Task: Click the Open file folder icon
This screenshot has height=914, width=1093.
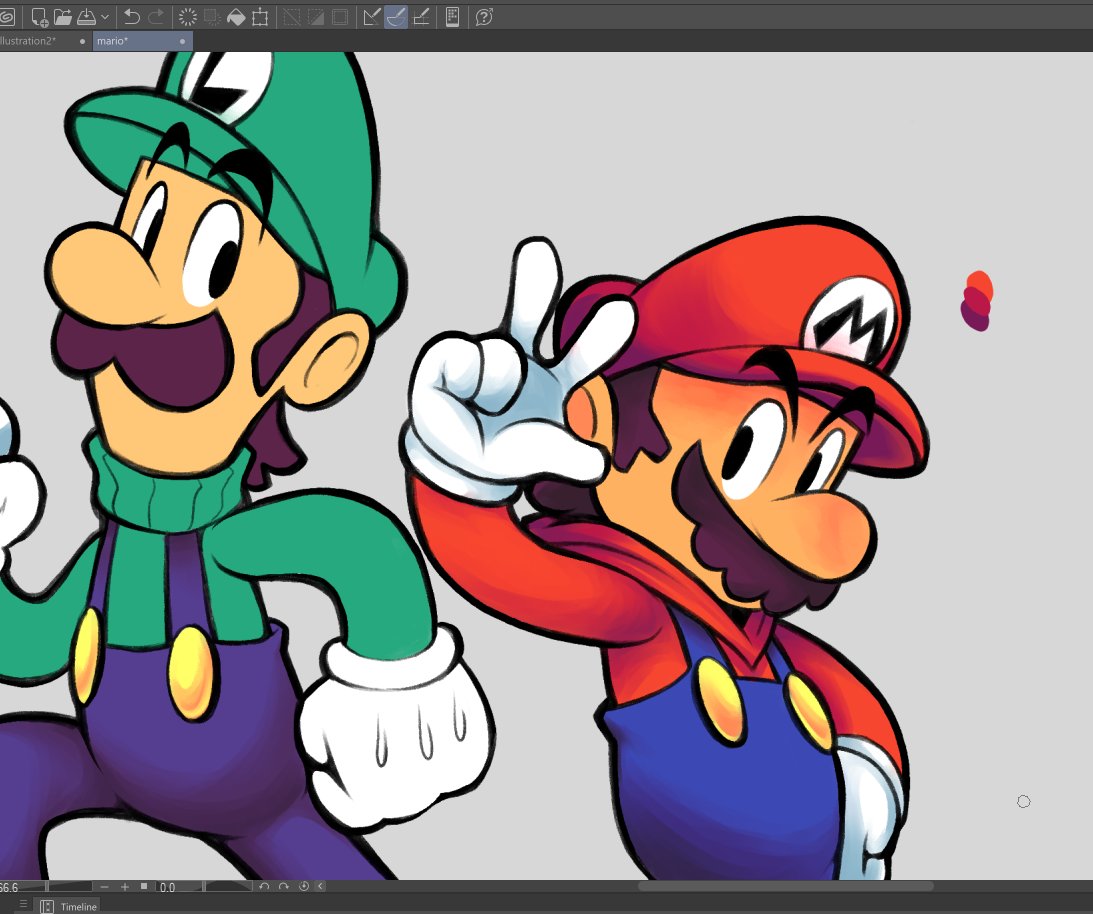Action: tap(63, 17)
